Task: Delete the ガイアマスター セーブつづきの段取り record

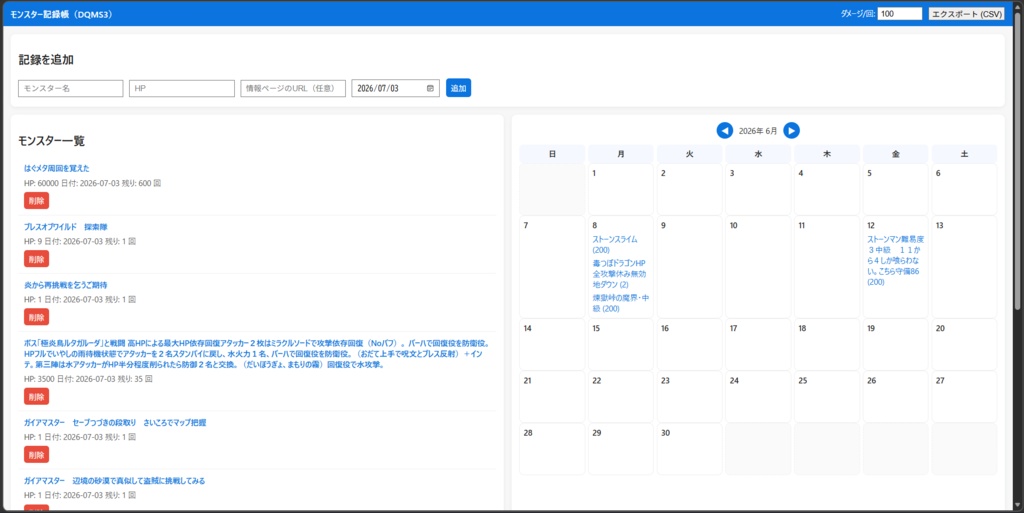Action: tap(37, 454)
